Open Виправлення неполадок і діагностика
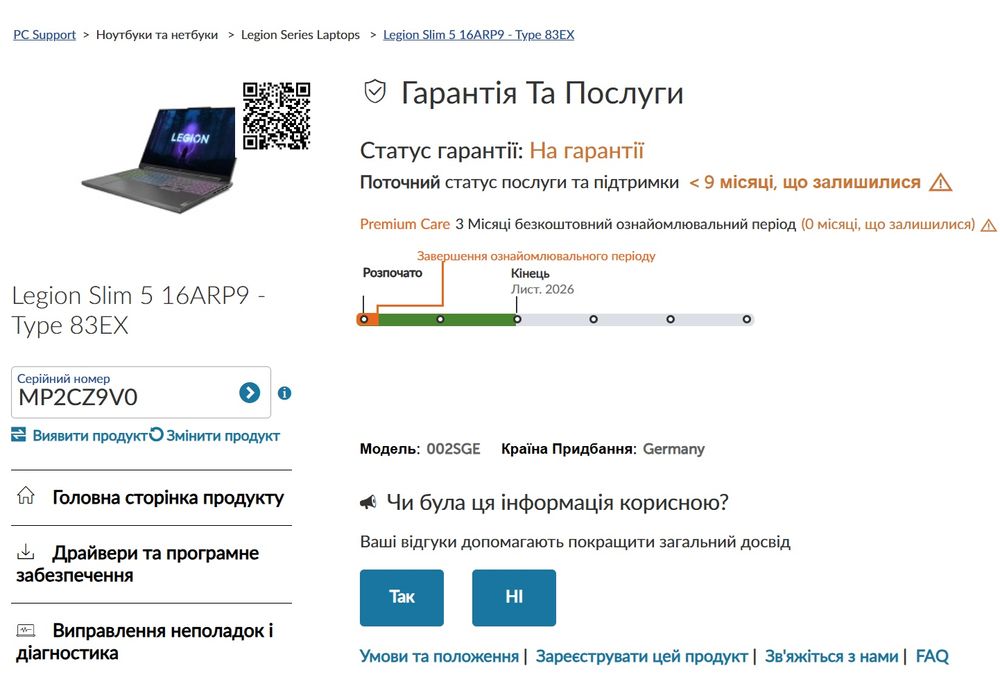Image resolution: width=1000 pixels, height=680 pixels. click(x=151, y=642)
